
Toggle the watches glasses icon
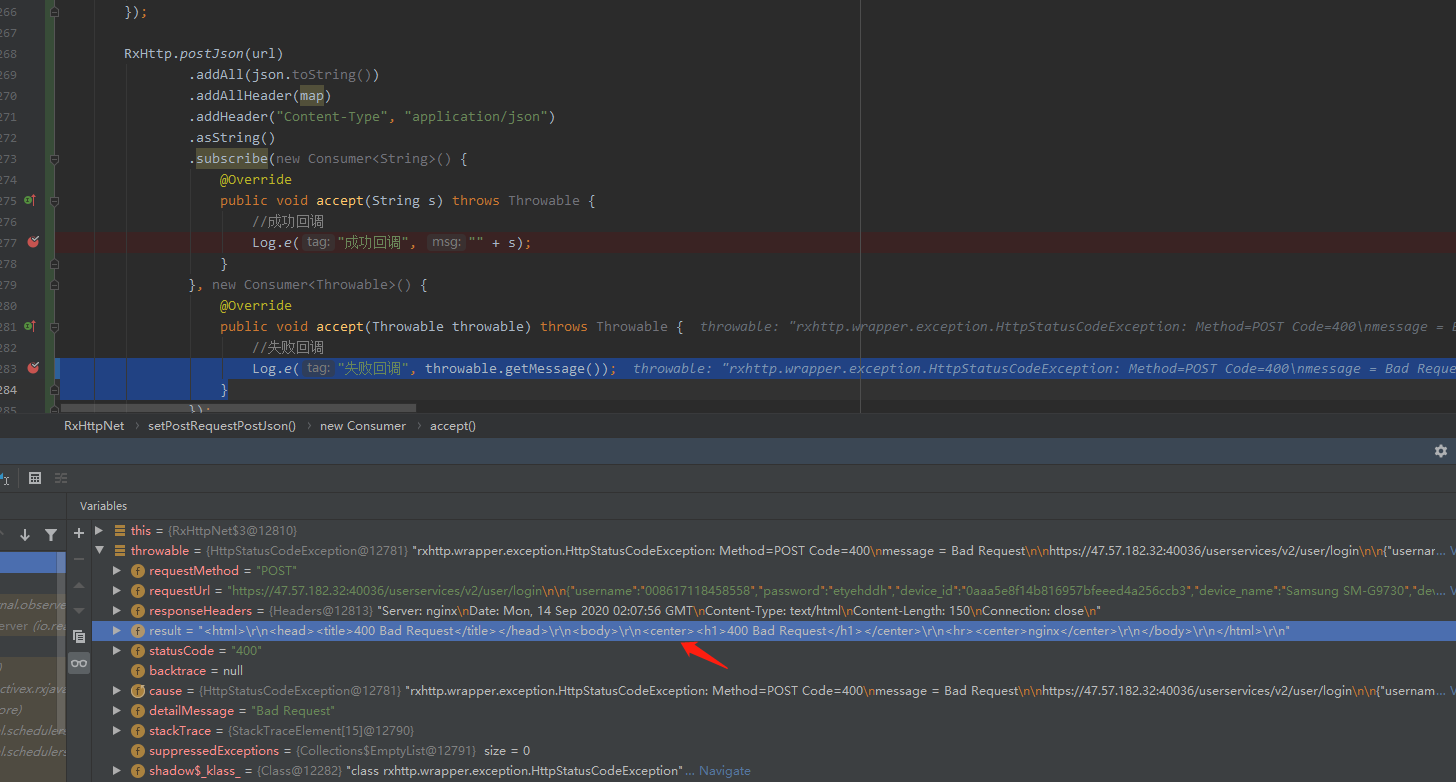[x=79, y=663]
